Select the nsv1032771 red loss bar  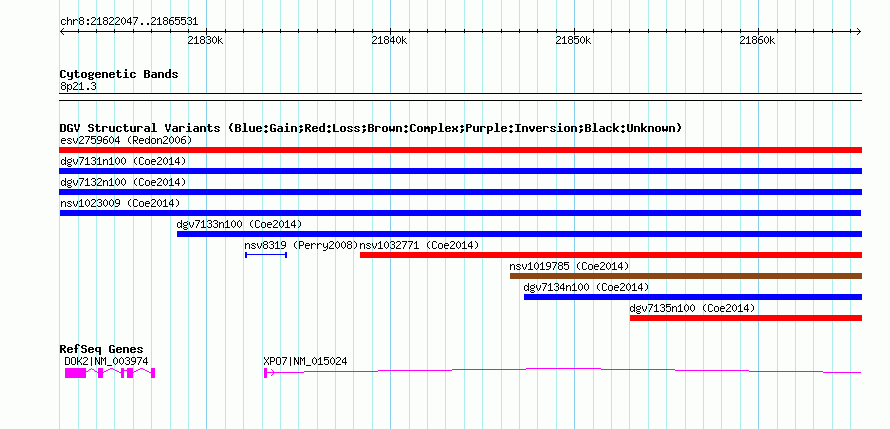coord(611,255)
